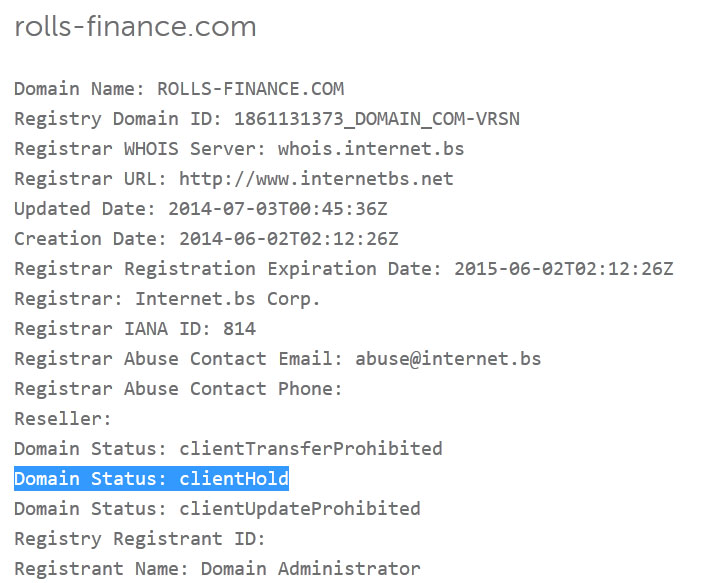Click the Registrar Internet.bs Corp. line
The width and height of the screenshot is (709, 583).
(167, 299)
